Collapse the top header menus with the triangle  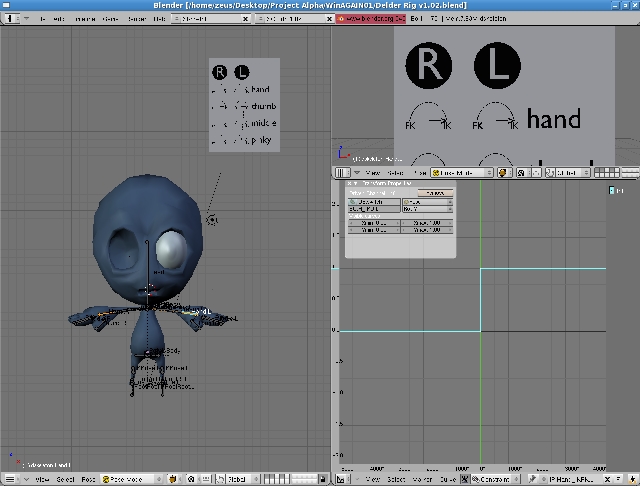(x=27, y=19)
